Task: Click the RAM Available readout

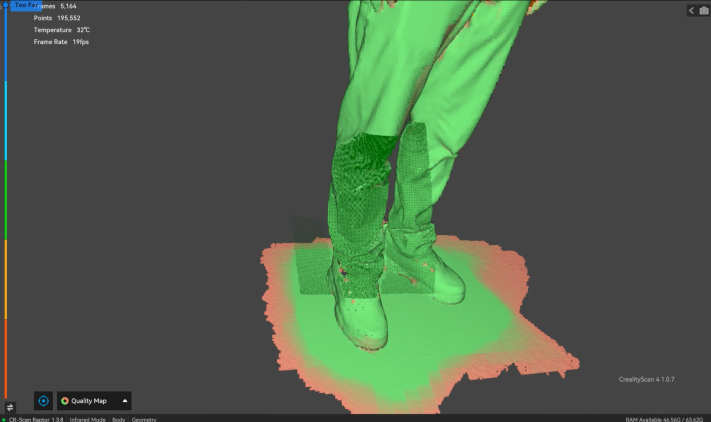Action: (666, 419)
